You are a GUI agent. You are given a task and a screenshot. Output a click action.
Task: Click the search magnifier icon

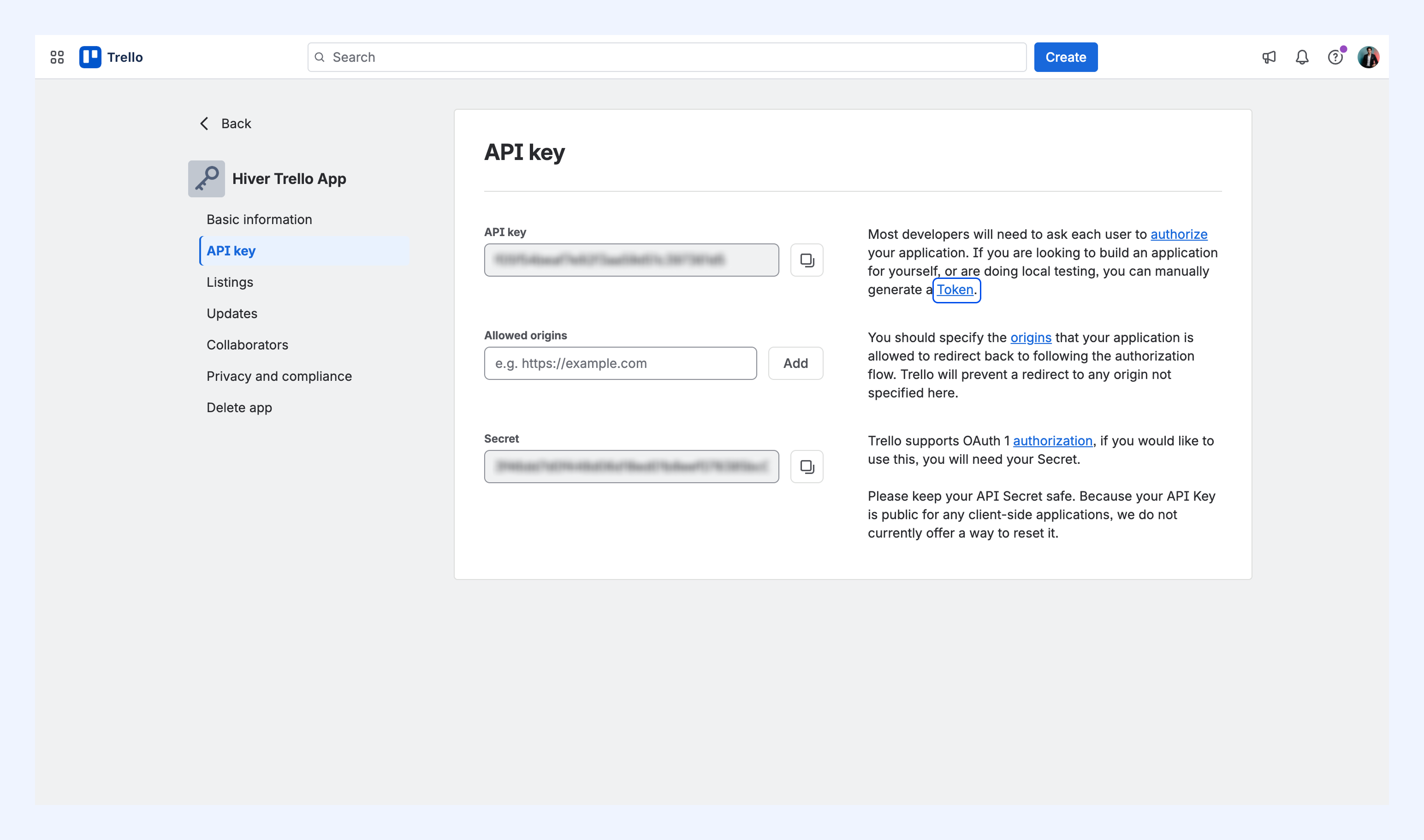click(320, 57)
